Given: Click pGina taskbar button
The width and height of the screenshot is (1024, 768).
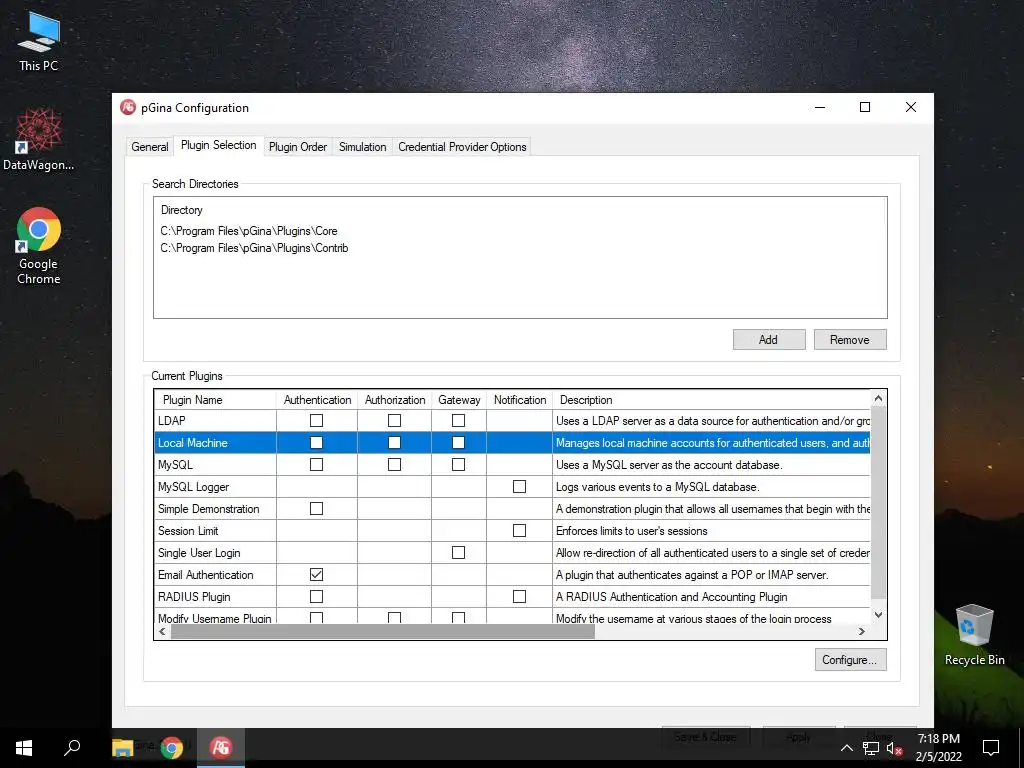Looking at the screenshot, I should click(x=221, y=748).
